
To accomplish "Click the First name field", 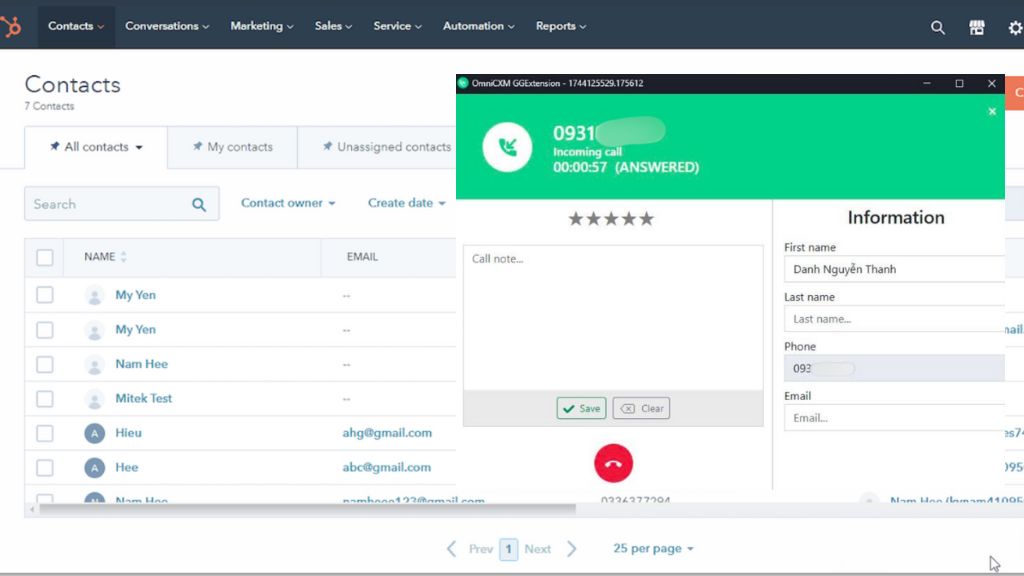I will (894, 269).
